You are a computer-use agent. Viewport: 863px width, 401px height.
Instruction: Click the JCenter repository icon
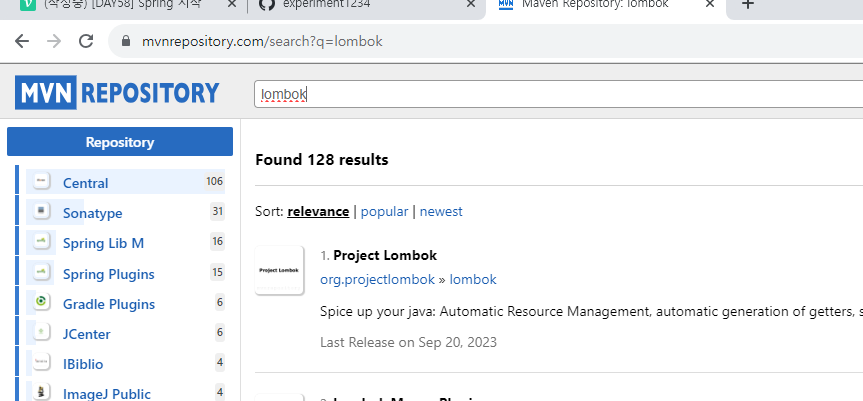[x=41, y=332]
